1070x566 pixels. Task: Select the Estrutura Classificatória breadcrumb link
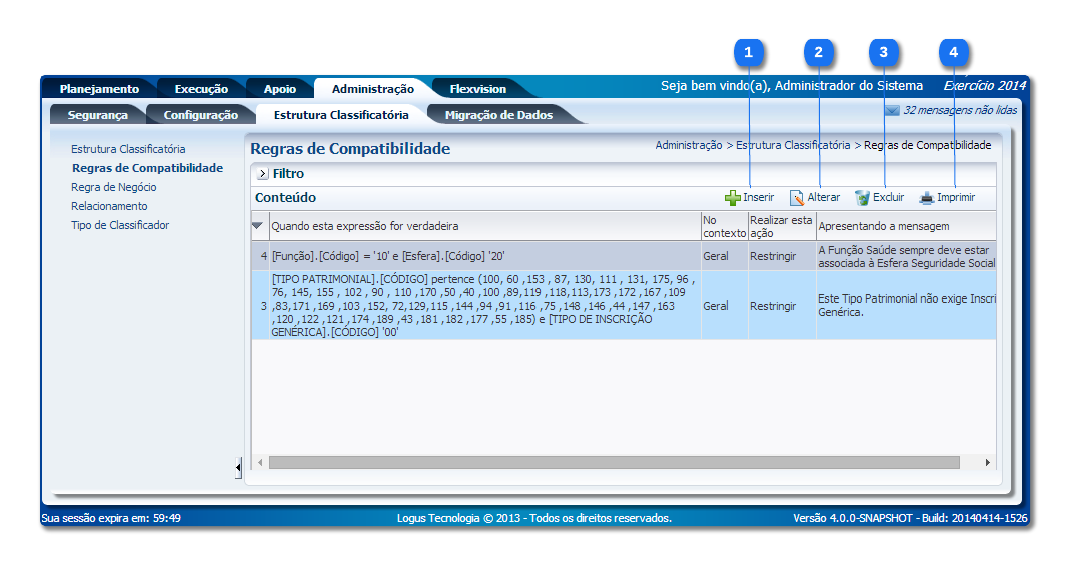(793, 146)
